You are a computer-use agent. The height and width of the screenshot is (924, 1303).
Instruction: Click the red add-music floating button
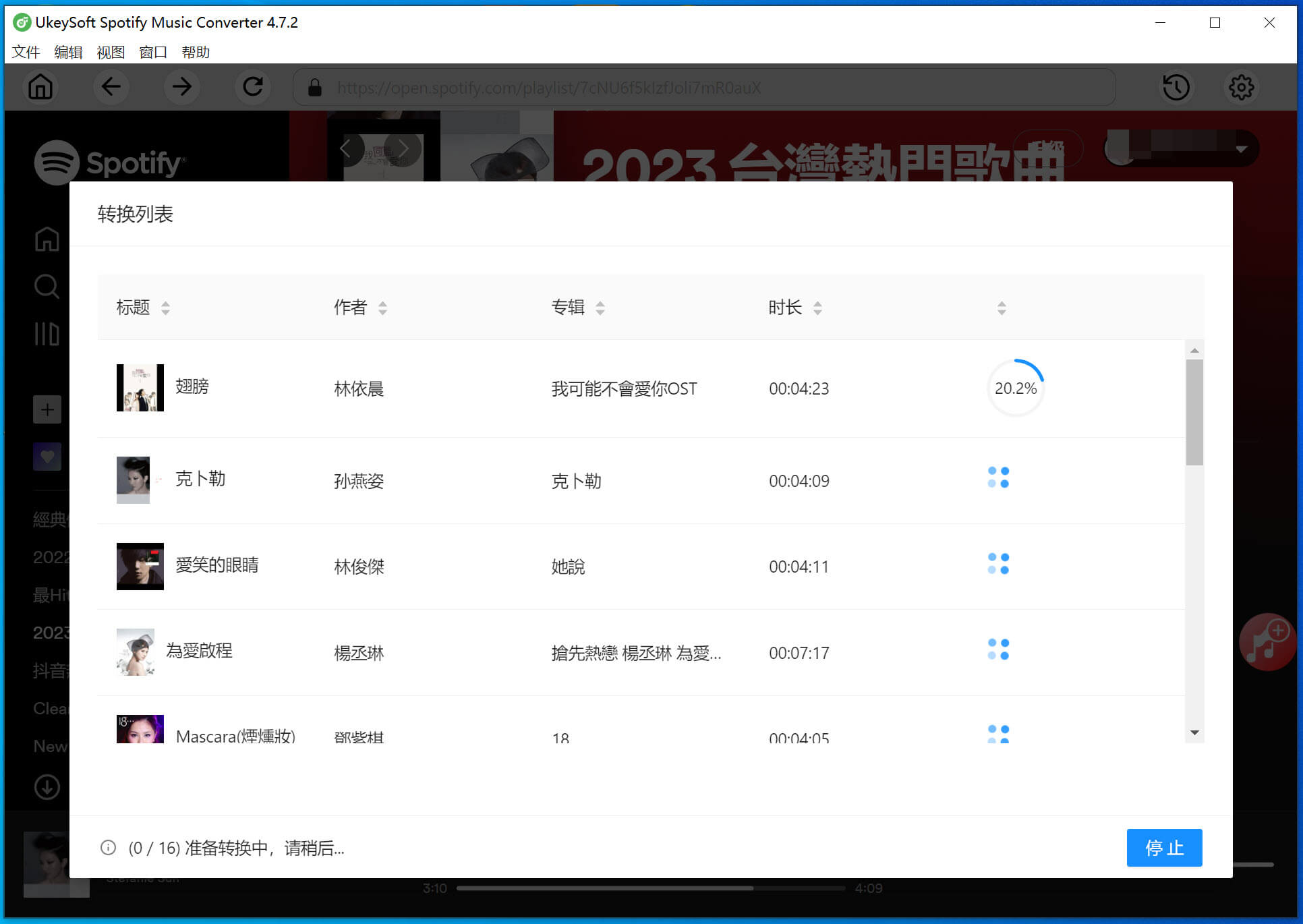1268,641
